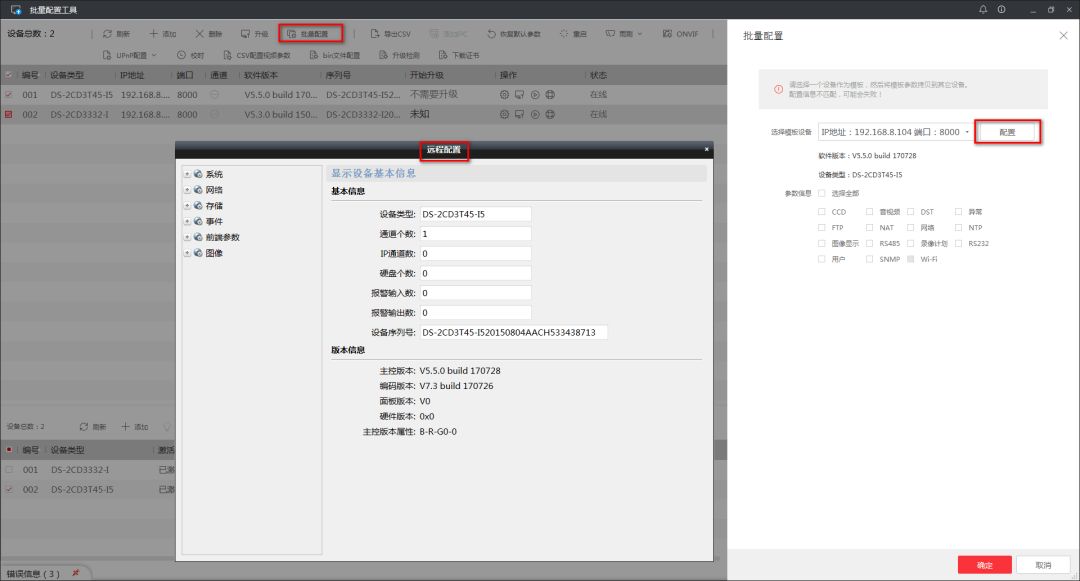This screenshot has width=1080, height=581.
Task: Select 存储 in the remote config tree
Action: (x=214, y=206)
